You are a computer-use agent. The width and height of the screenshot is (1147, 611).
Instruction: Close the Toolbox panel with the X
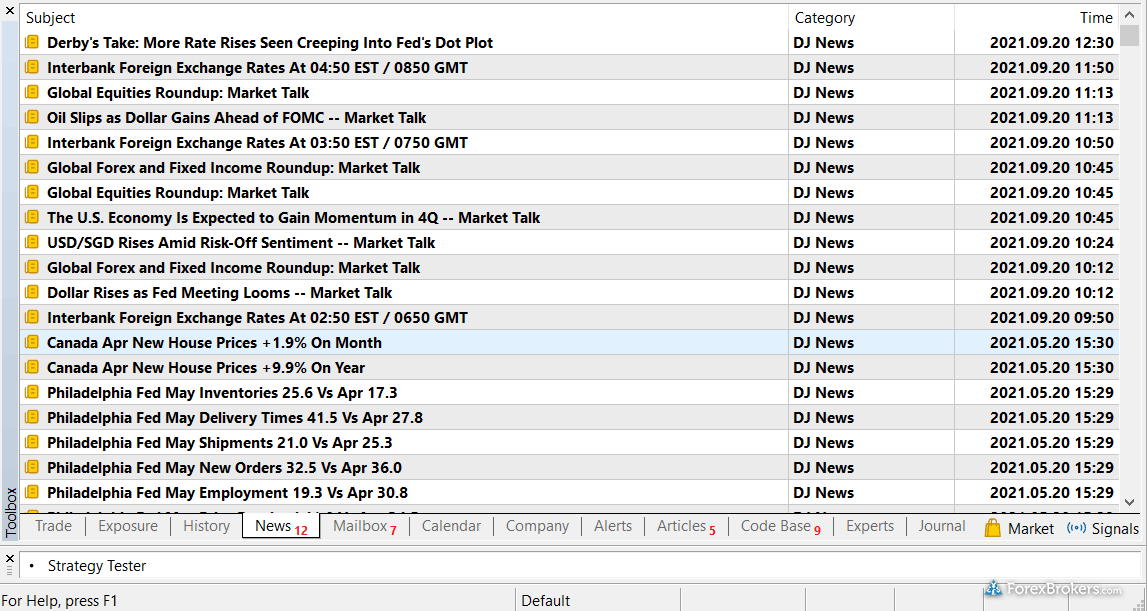10,10
